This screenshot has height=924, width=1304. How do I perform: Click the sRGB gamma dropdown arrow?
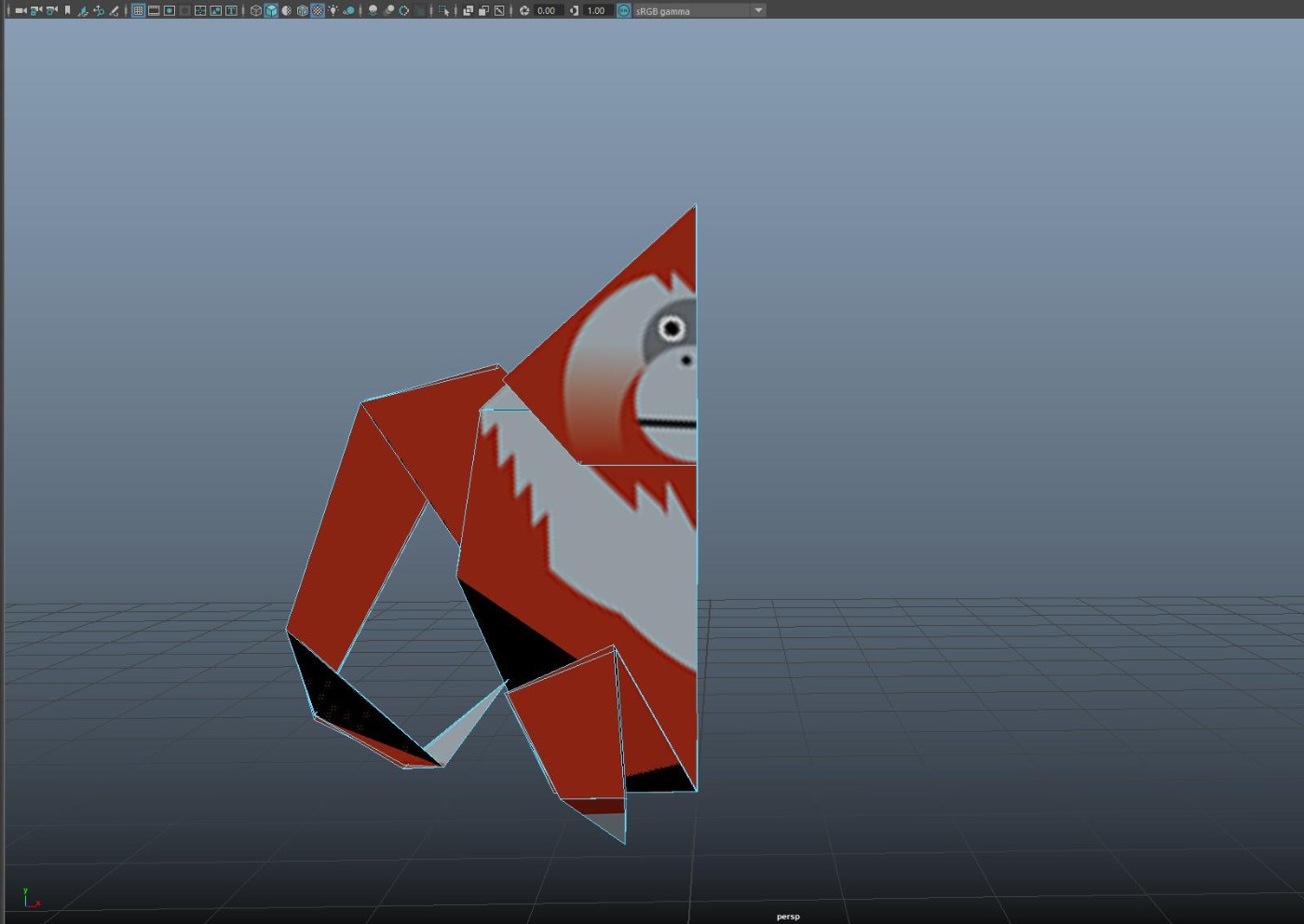(758, 10)
